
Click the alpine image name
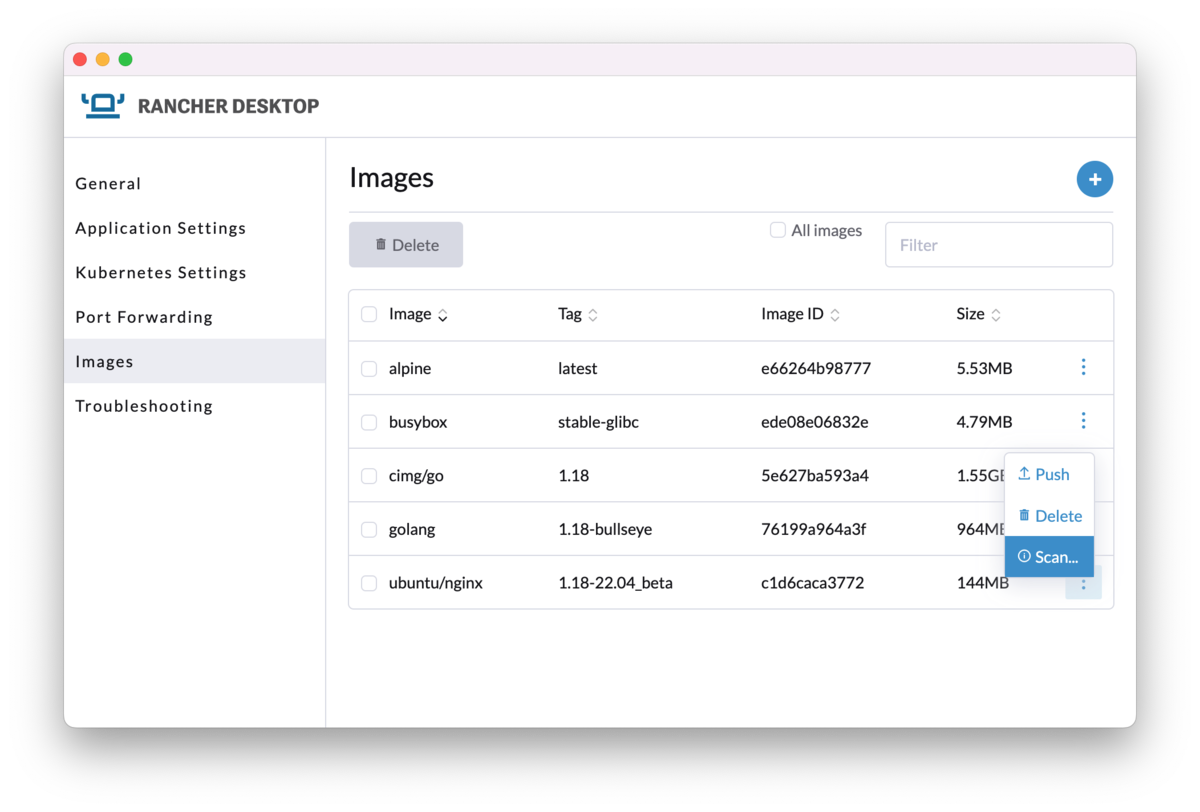pos(410,368)
